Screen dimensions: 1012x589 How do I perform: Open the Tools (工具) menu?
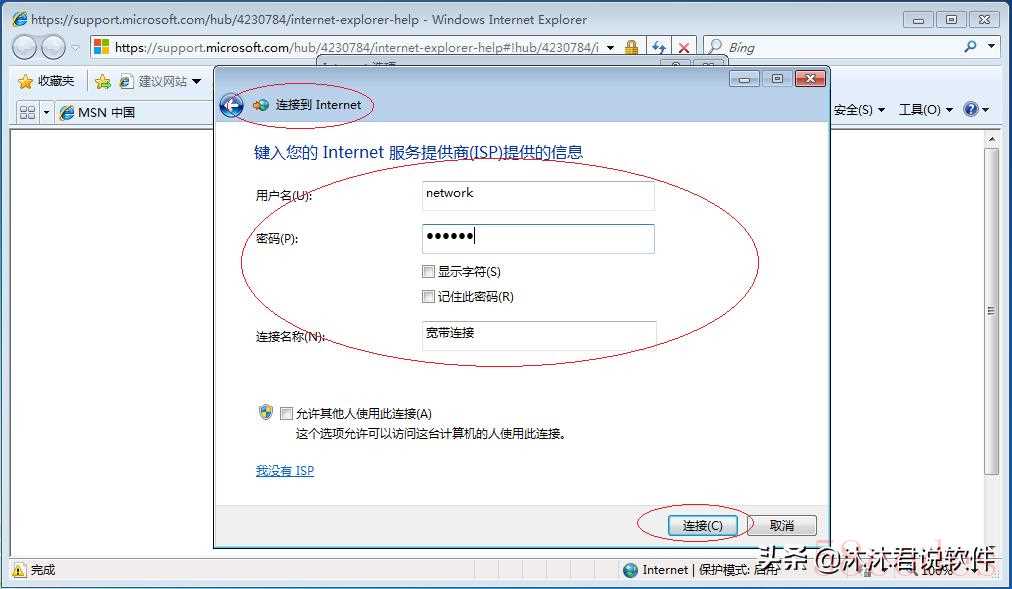(x=926, y=110)
